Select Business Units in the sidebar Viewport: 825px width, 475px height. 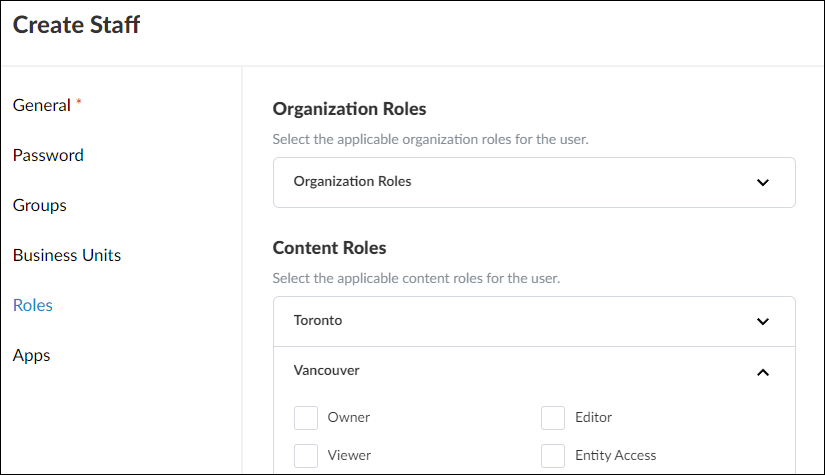(x=67, y=256)
